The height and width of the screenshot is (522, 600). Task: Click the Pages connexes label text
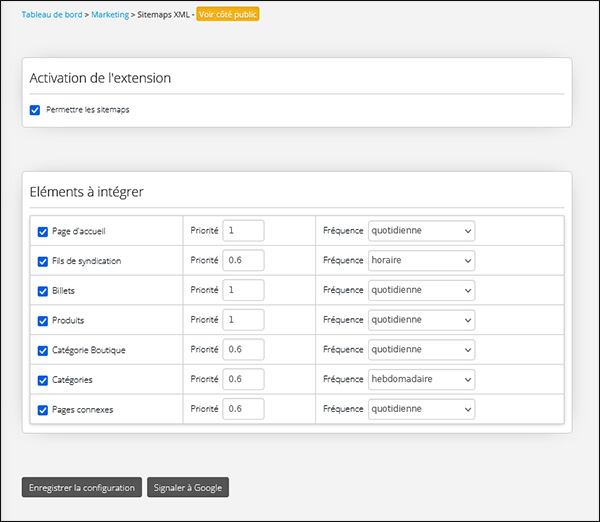[83, 410]
